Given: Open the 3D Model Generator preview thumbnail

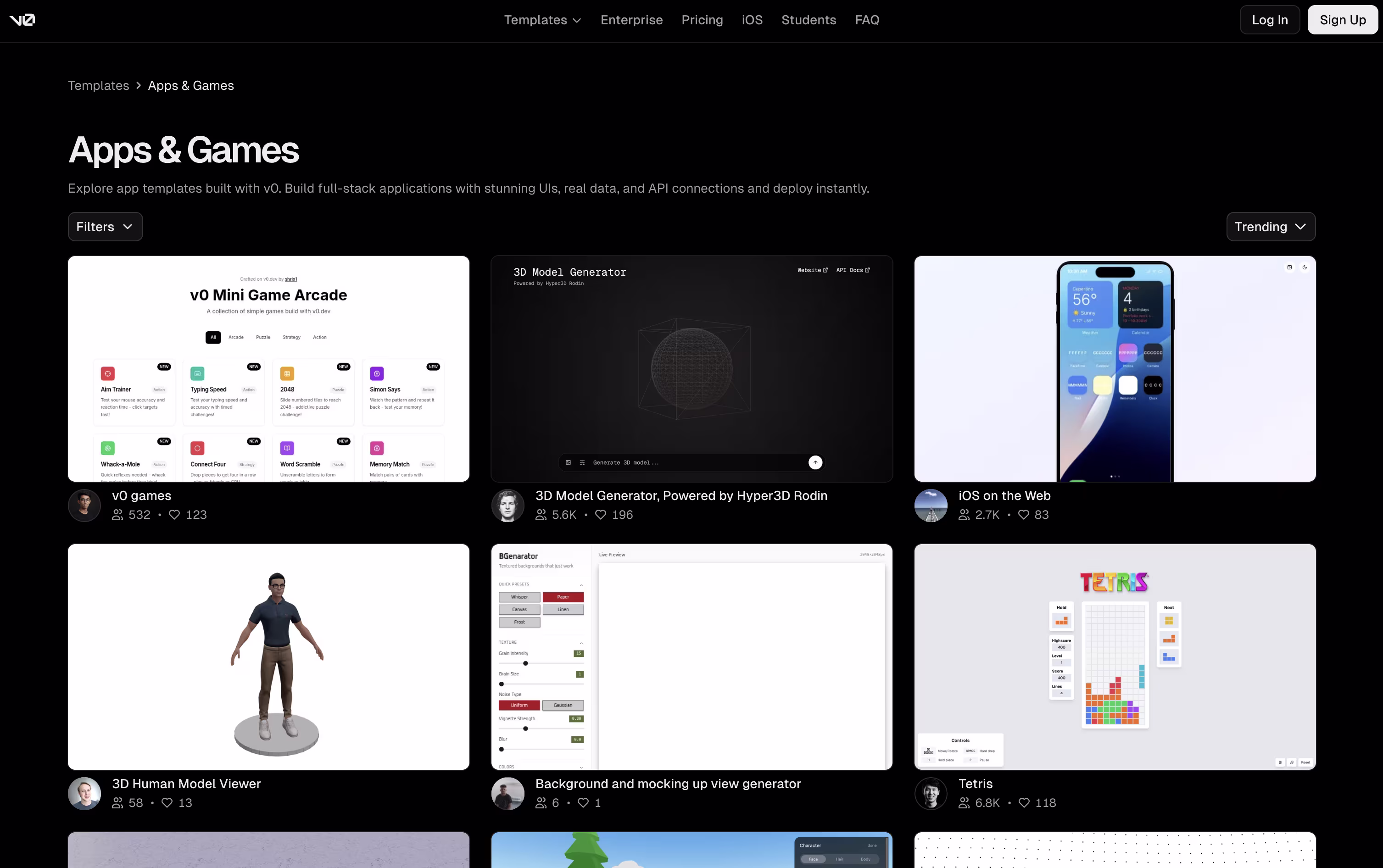Looking at the screenshot, I should coord(692,368).
